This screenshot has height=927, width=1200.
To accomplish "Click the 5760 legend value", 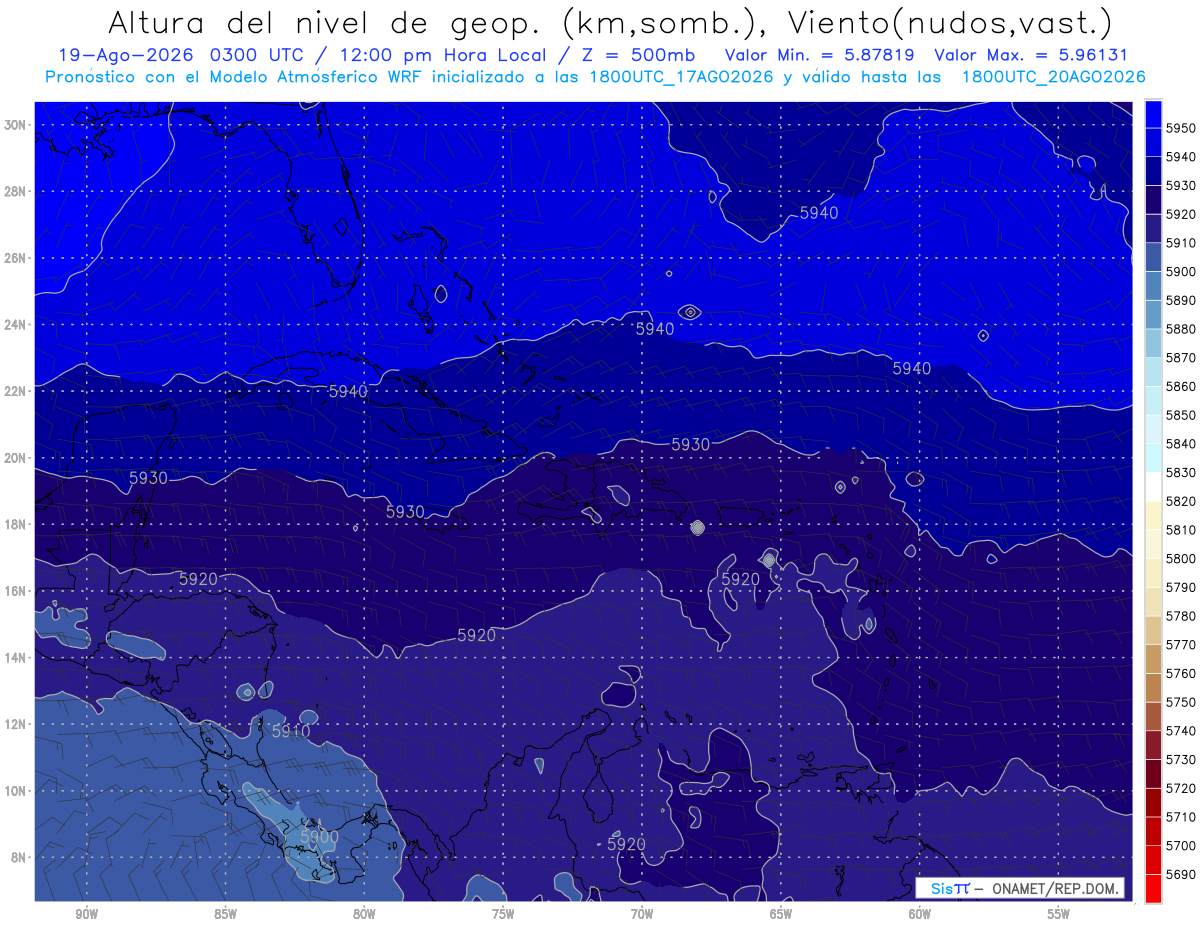I will click(1181, 673).
